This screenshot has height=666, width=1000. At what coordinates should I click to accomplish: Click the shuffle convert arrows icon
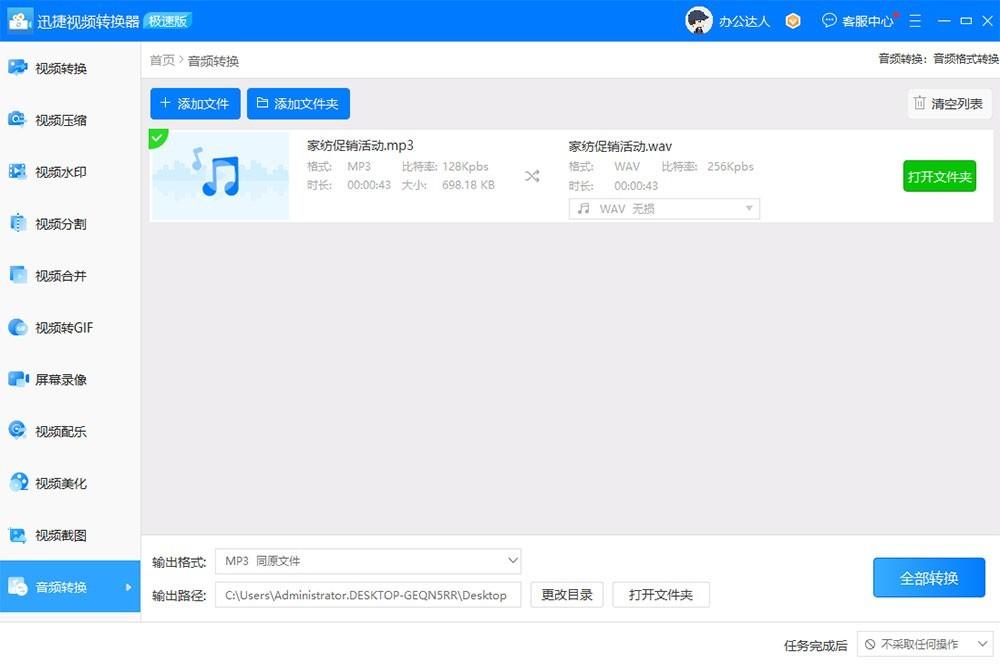click(x=533, y=176)
